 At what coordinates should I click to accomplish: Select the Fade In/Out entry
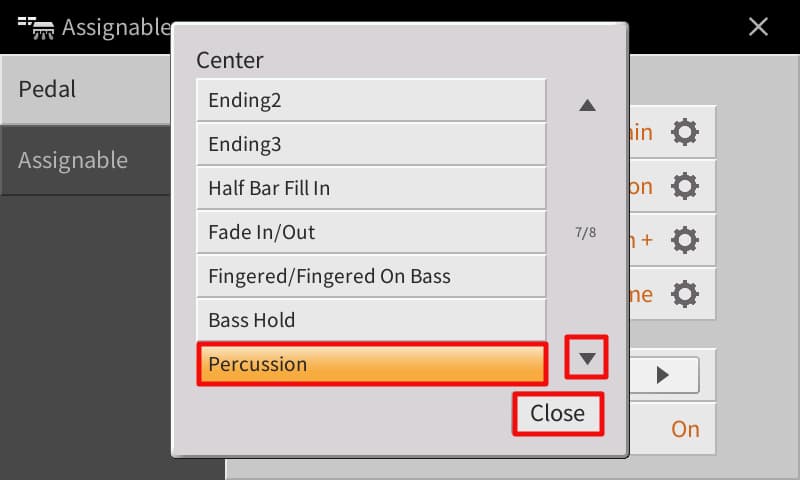pos(372,232)
